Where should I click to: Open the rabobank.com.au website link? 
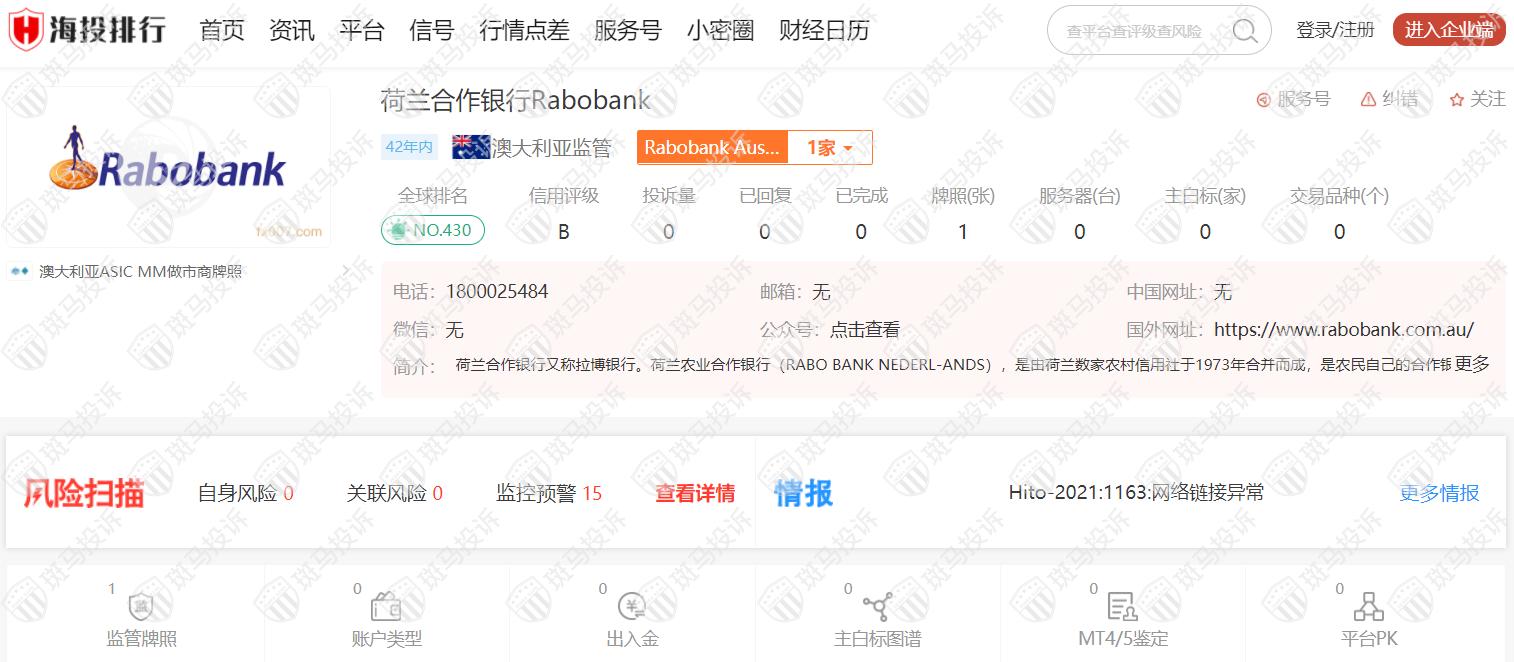tap(1343, 330)
